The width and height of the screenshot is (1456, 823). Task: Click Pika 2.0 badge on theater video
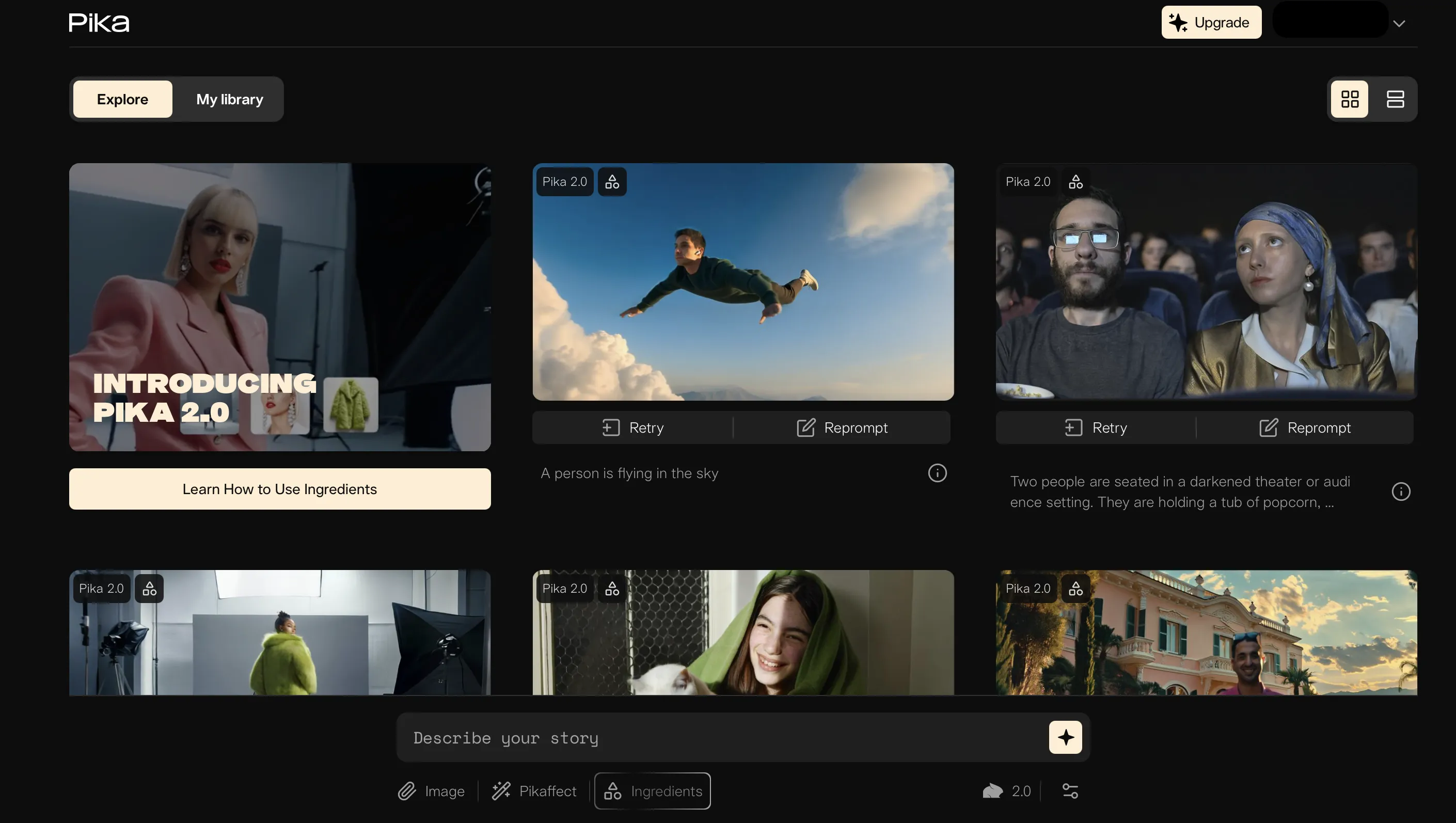tap(1028, 182)
